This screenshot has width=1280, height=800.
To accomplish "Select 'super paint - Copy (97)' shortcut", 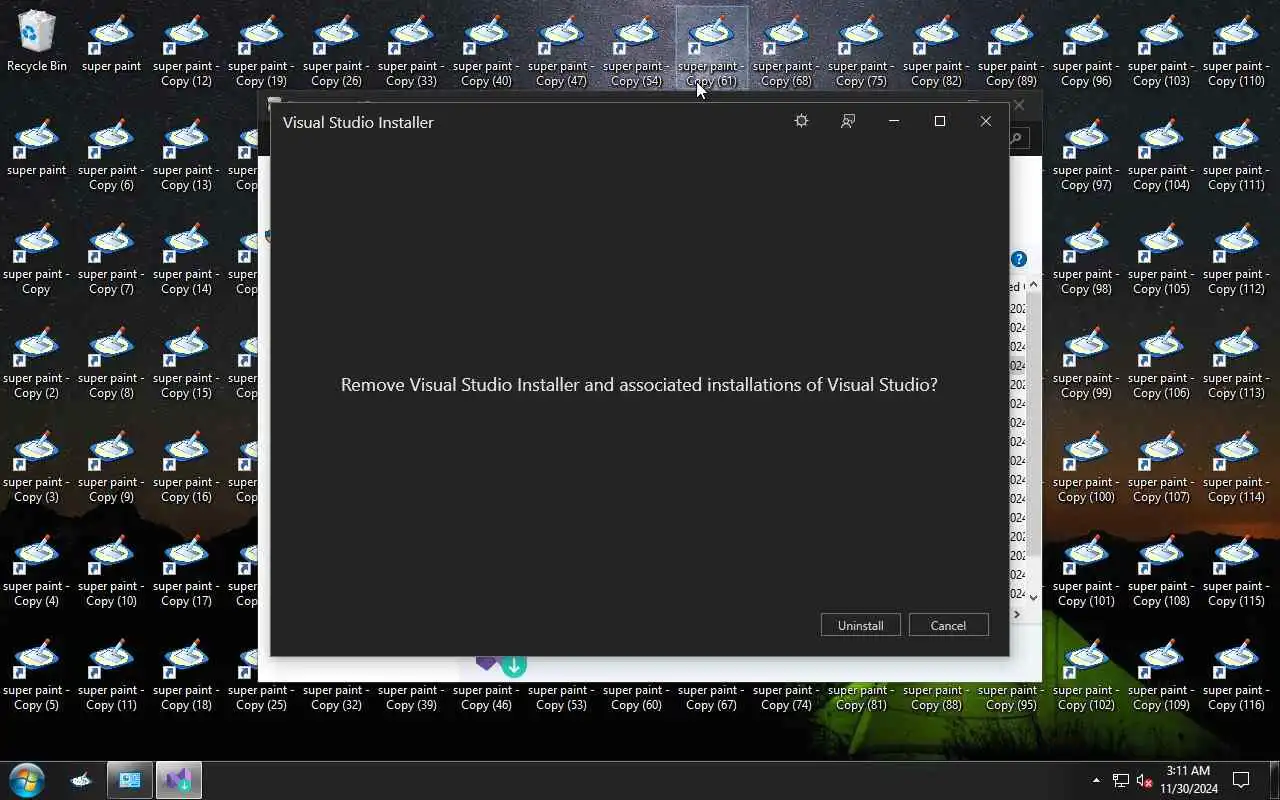I will [x=1086, y=154].
